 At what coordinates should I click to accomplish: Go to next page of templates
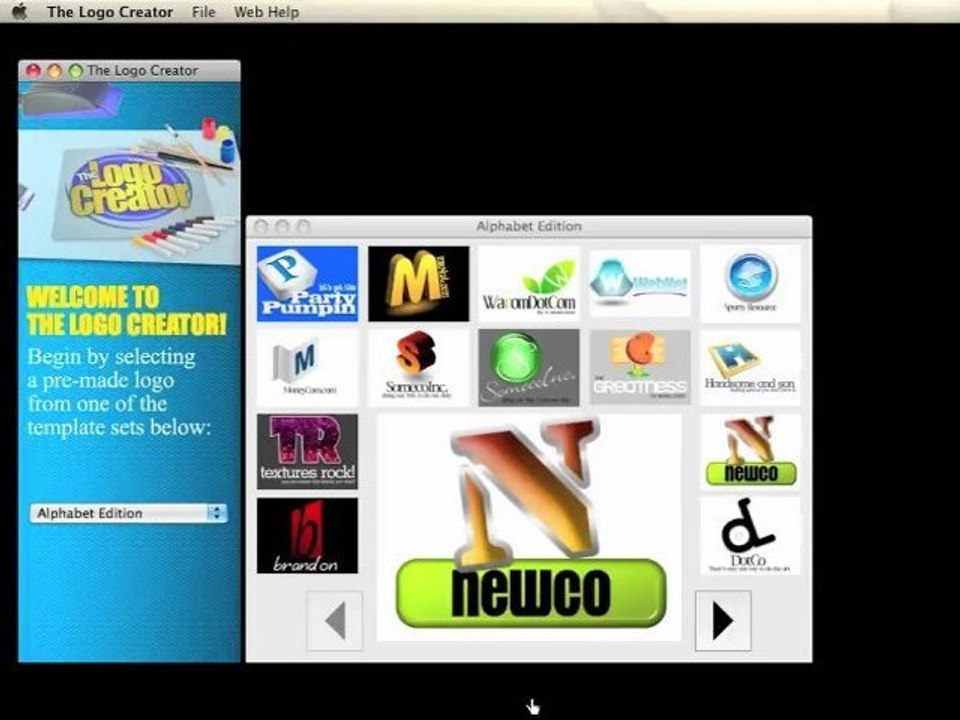click(x=723, y=621)
